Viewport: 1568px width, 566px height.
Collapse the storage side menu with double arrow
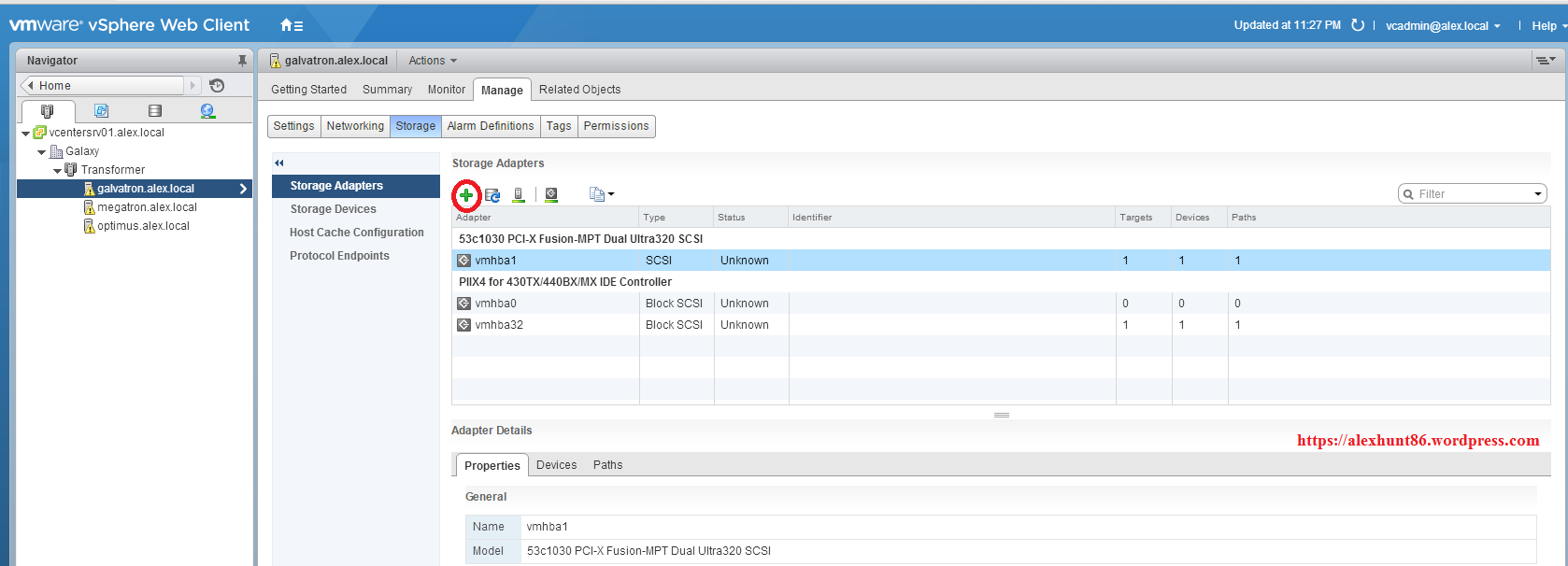pos(278,163)
